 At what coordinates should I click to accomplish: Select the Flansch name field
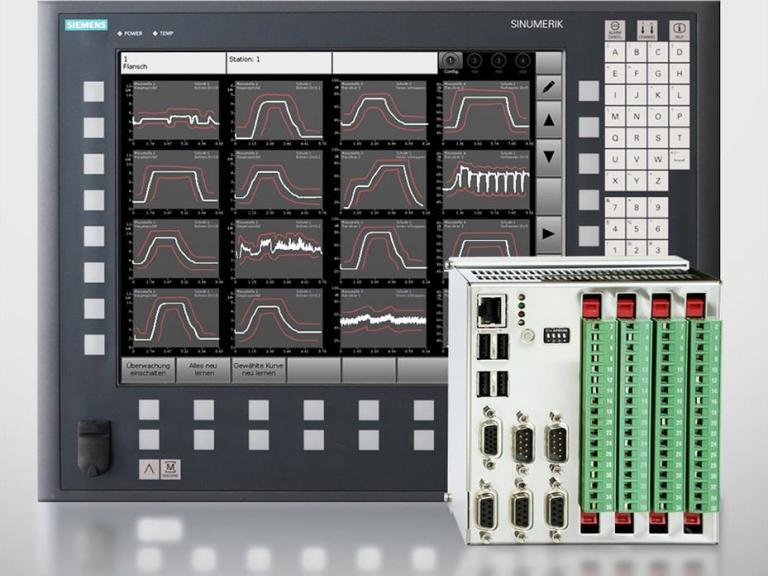[172, 63]
